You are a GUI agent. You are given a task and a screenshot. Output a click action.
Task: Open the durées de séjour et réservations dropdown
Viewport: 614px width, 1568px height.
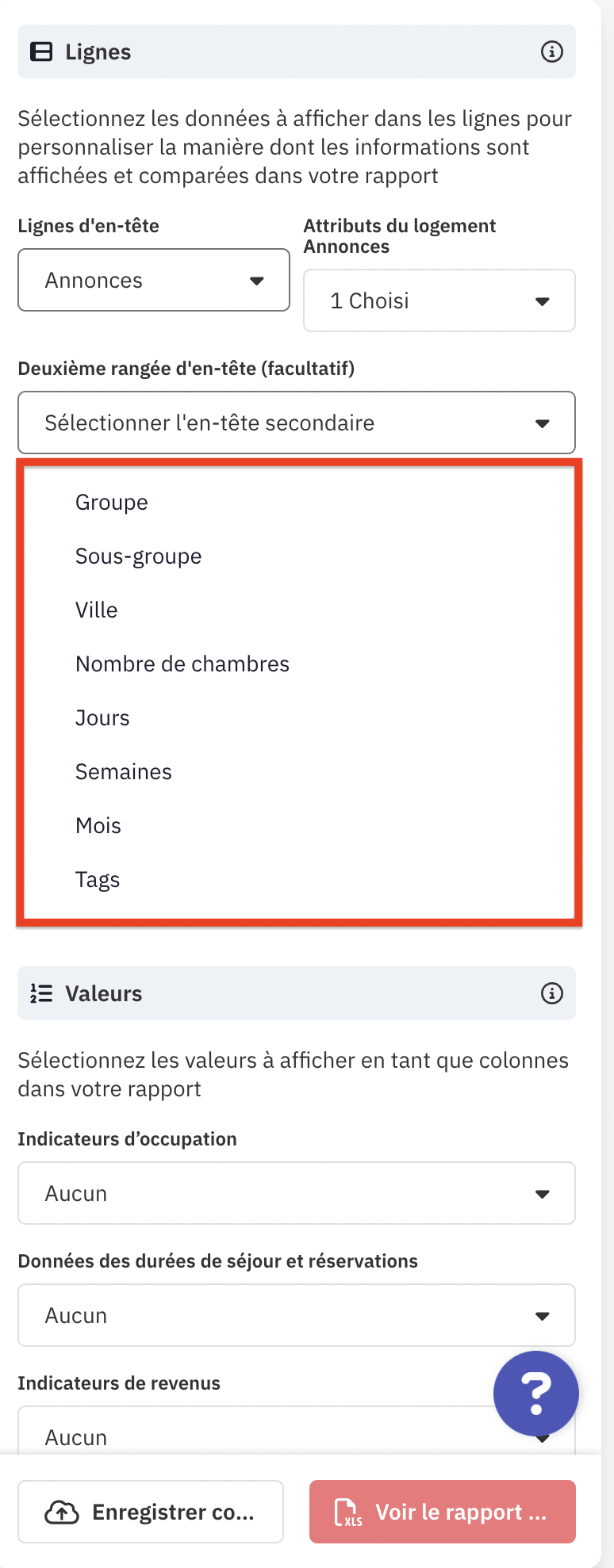click(297, 1315)
